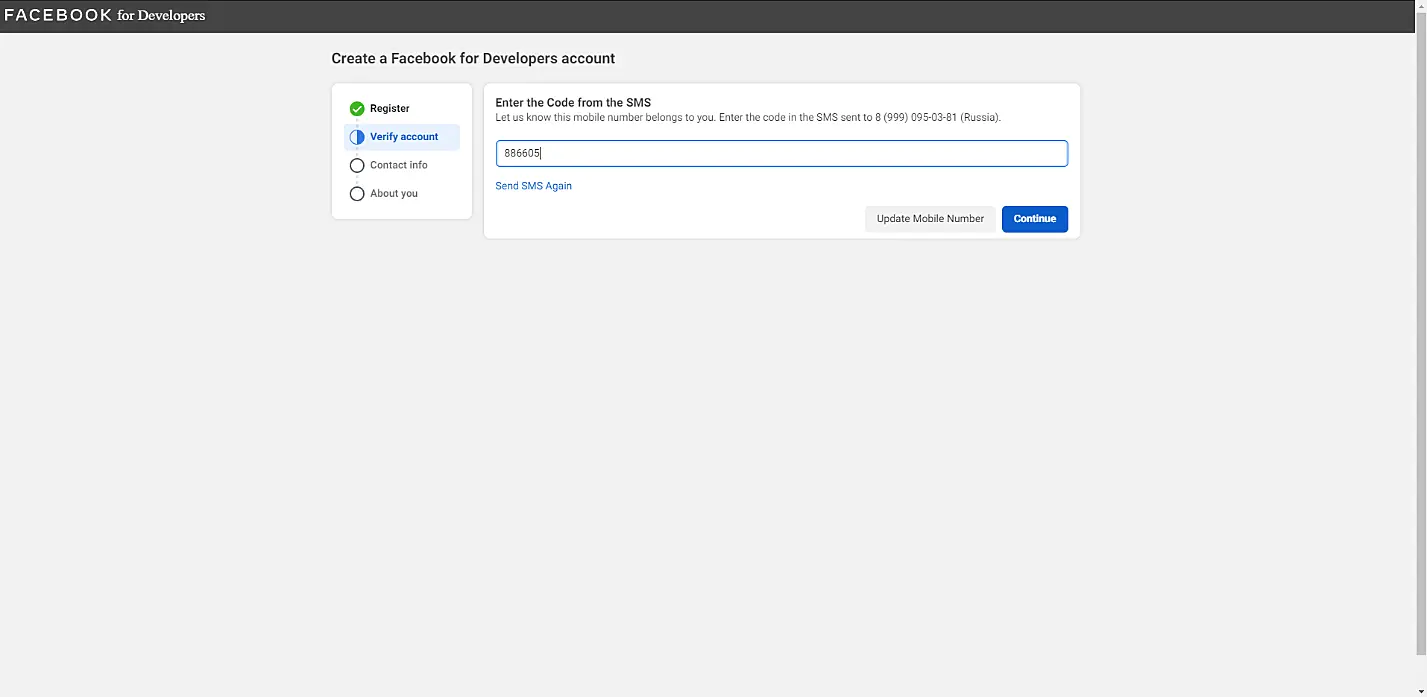Screen dimensions: 1427x697
Task: Open the Contact info step label
Action: 398,165
